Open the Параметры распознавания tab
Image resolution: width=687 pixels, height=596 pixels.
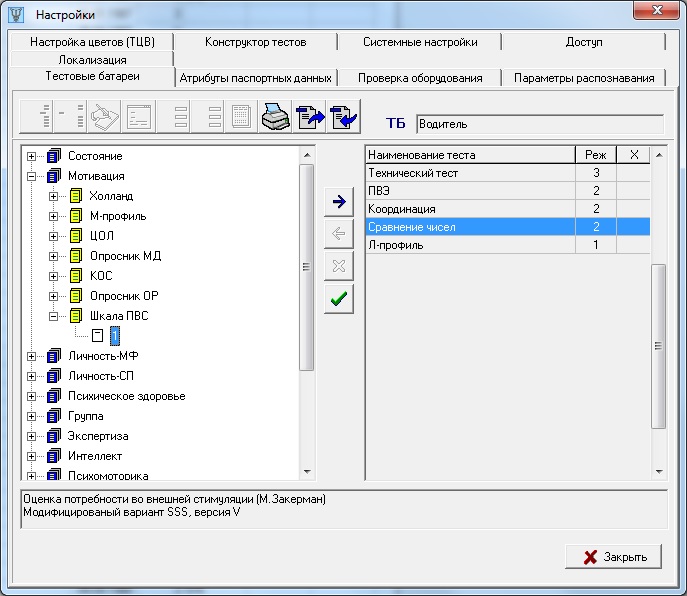[x=584, y=78]
